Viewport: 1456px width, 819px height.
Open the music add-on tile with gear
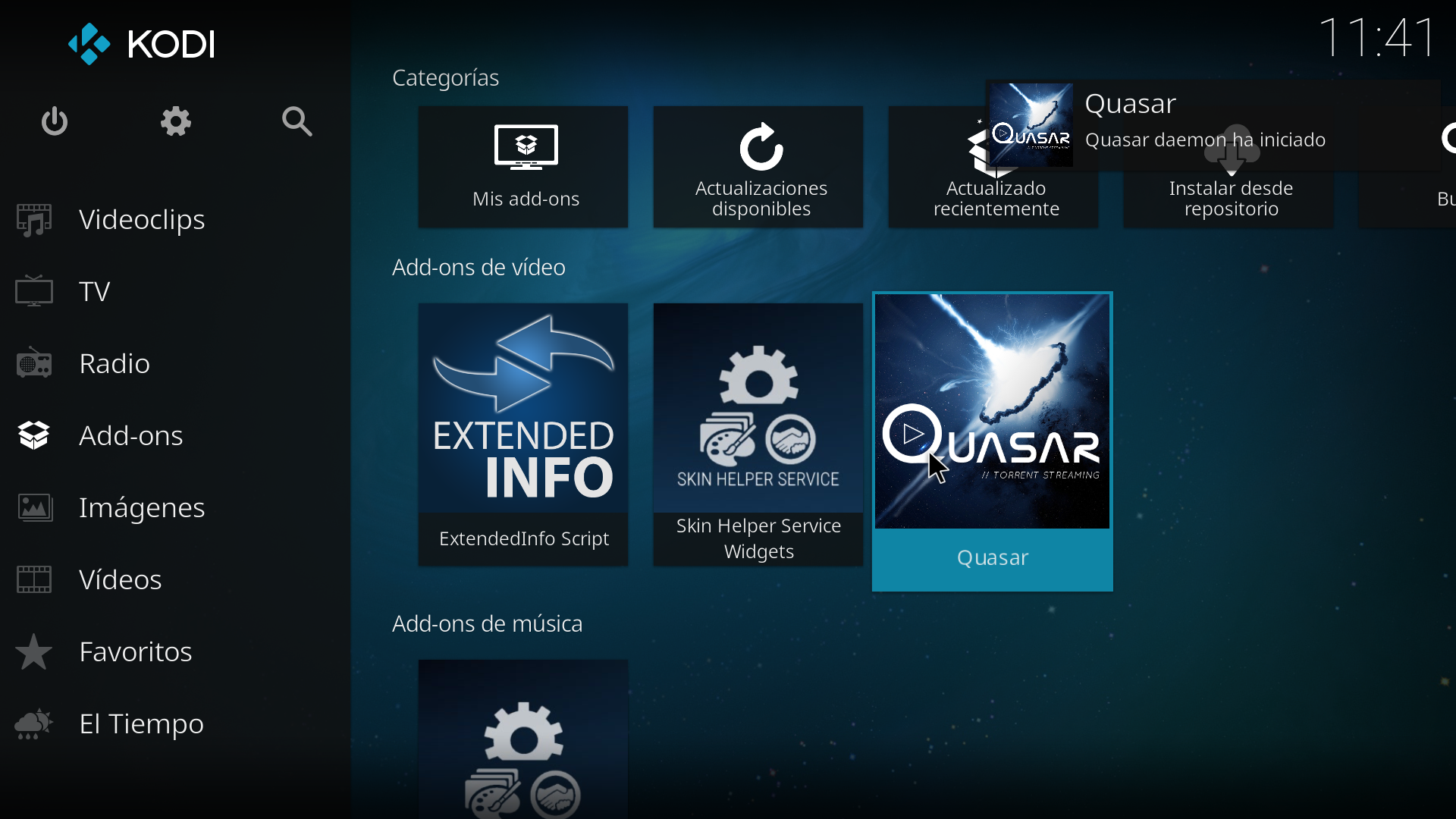(x=523, y=739)
